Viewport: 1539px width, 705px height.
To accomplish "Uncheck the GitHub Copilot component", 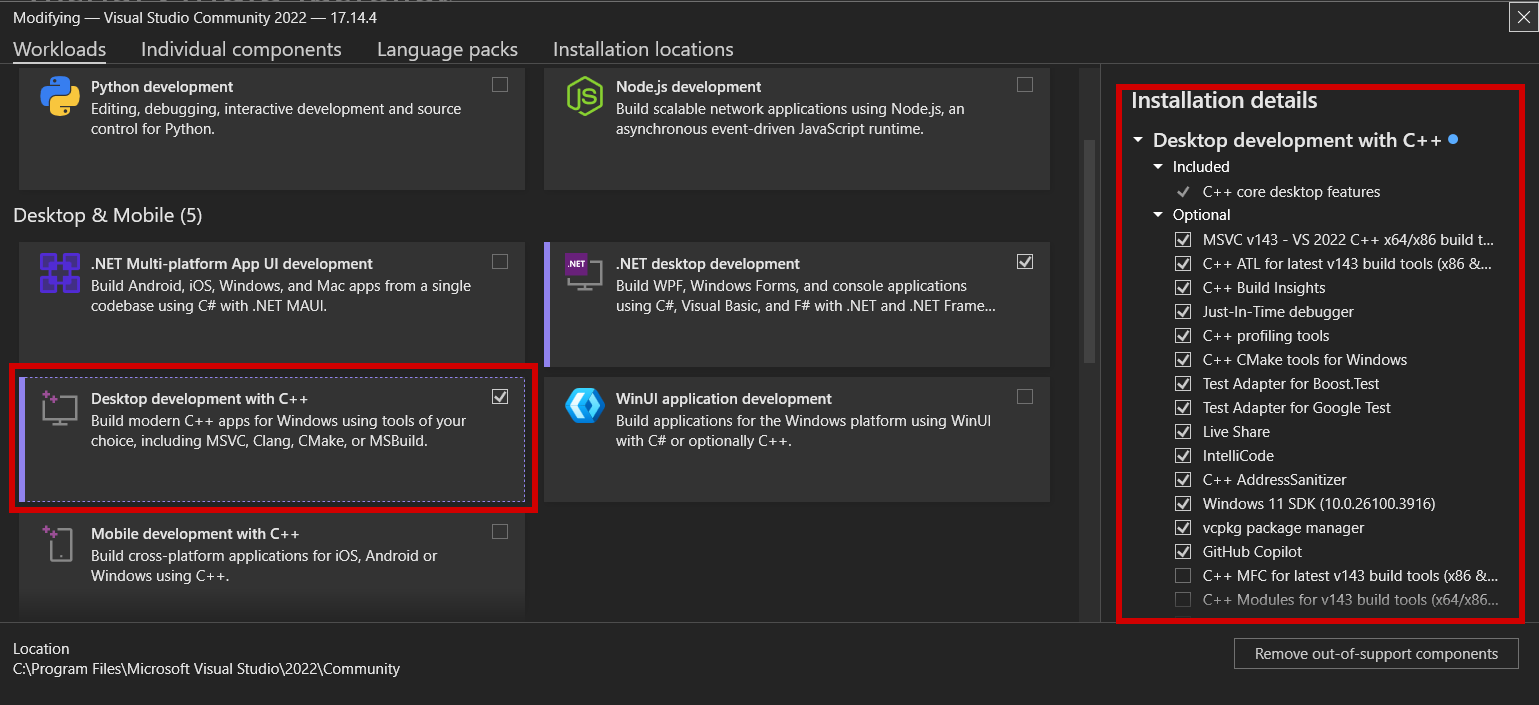I will click(x=1183, y=552).
